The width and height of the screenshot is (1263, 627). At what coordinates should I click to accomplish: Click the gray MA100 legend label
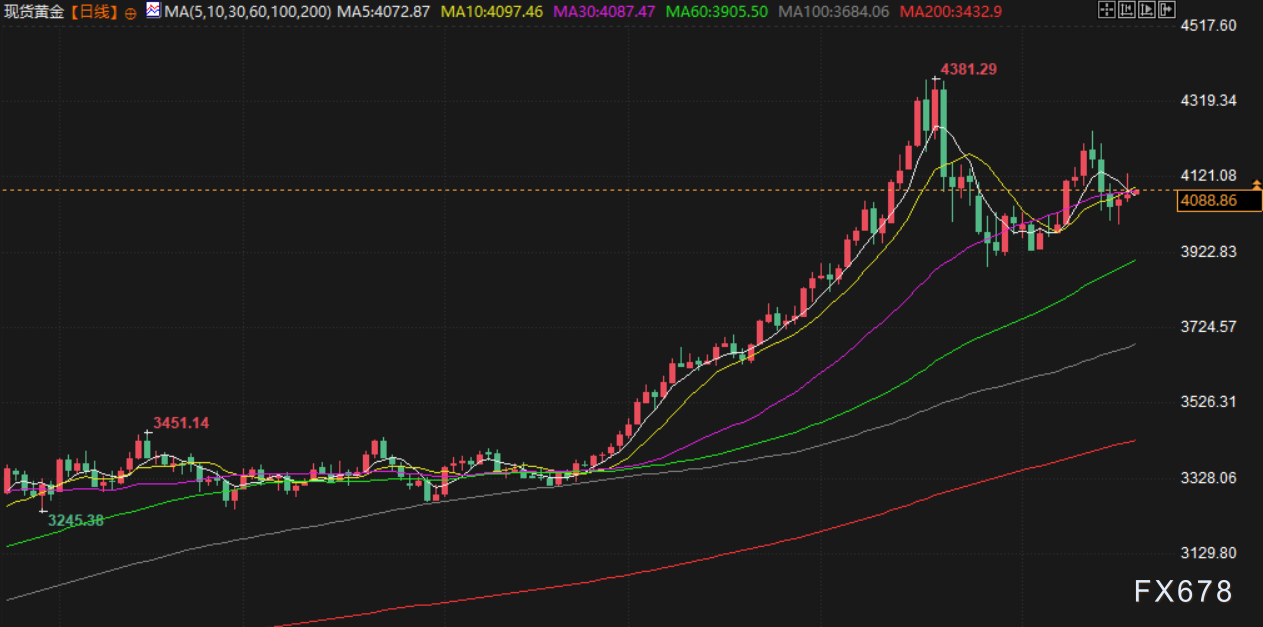833,12
